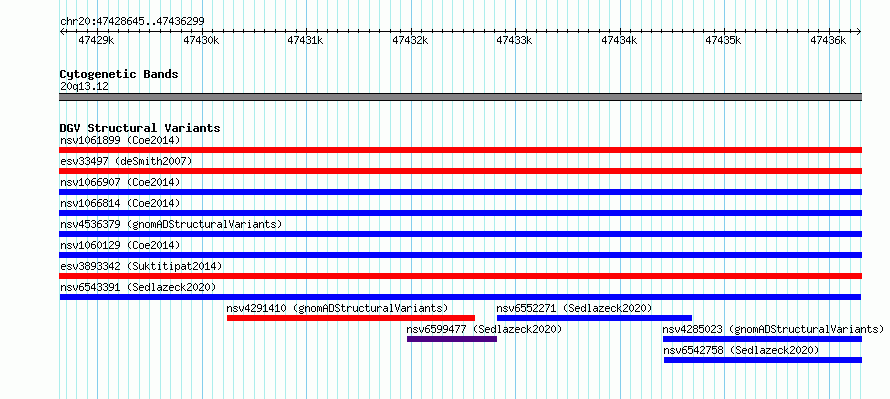Click the 47435k ruler tick label
The height and width of the screenshot is (399, 890).
(x=724, y=40)
